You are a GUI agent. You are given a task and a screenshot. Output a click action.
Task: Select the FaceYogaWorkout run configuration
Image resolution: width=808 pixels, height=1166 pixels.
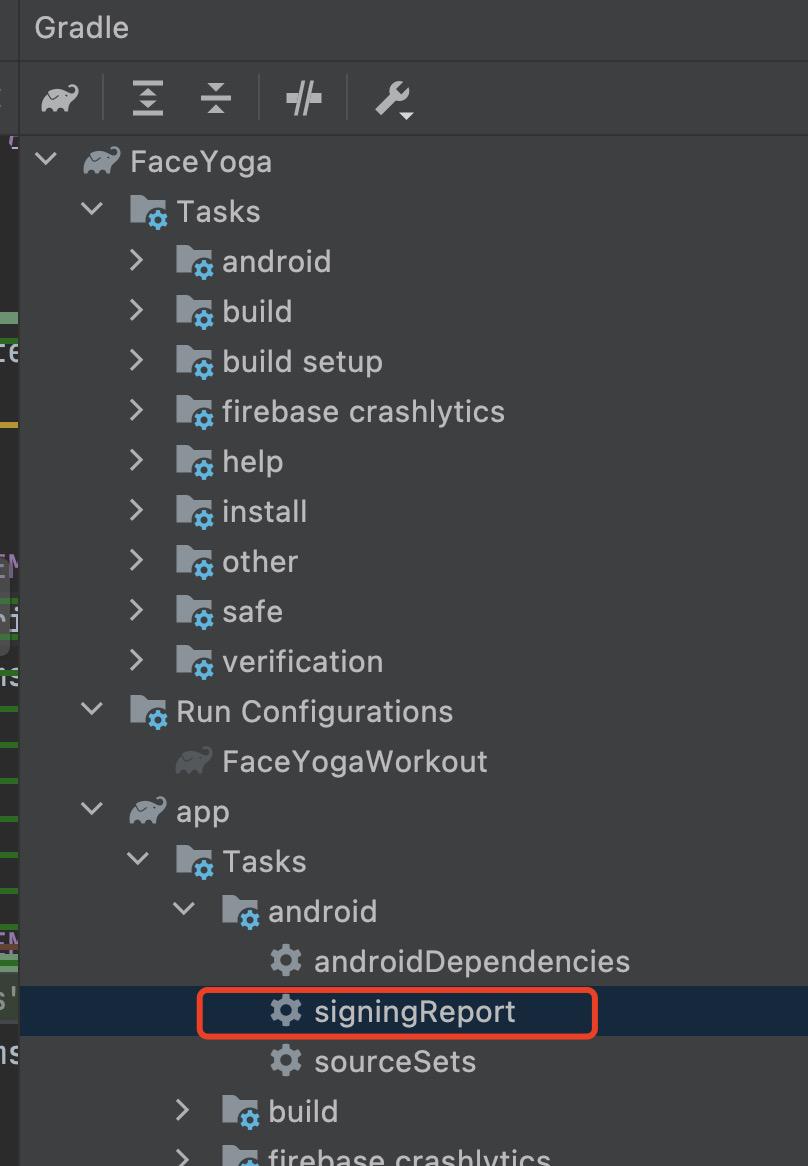tap(355, 761)
